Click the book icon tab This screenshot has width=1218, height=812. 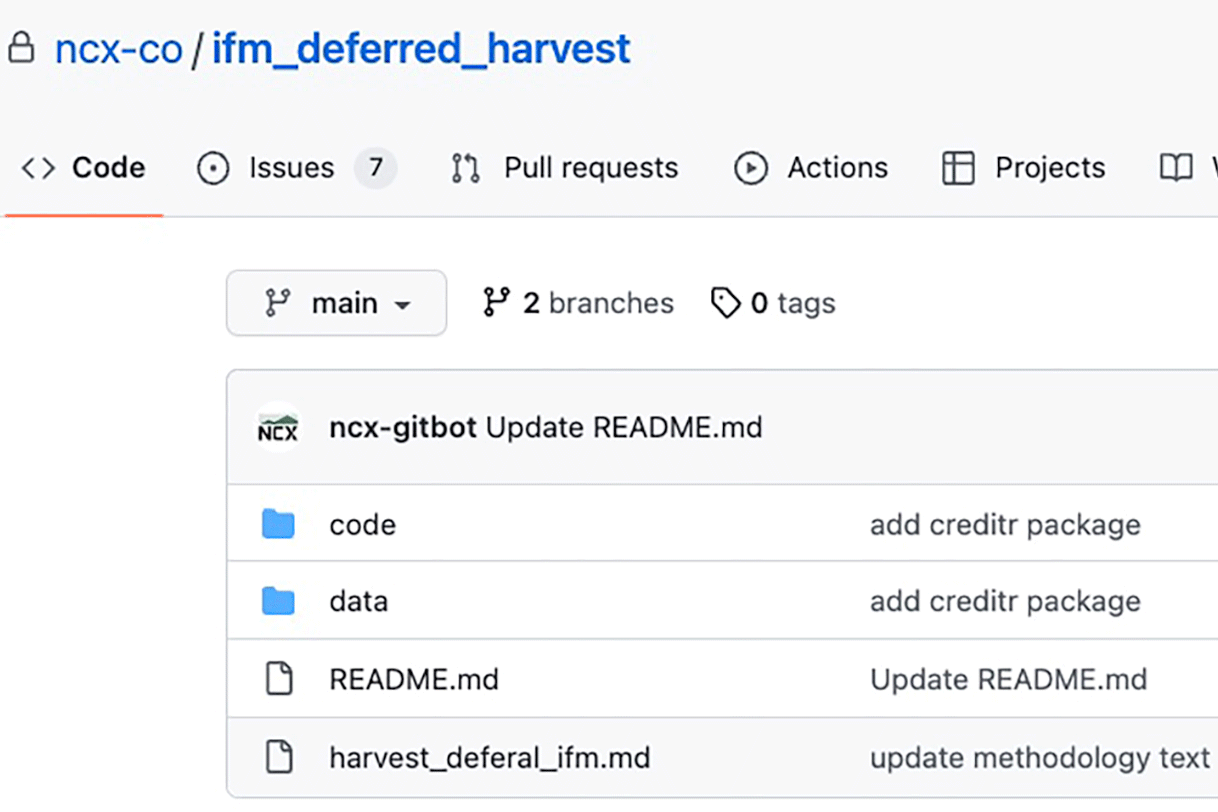(1176, 168)
